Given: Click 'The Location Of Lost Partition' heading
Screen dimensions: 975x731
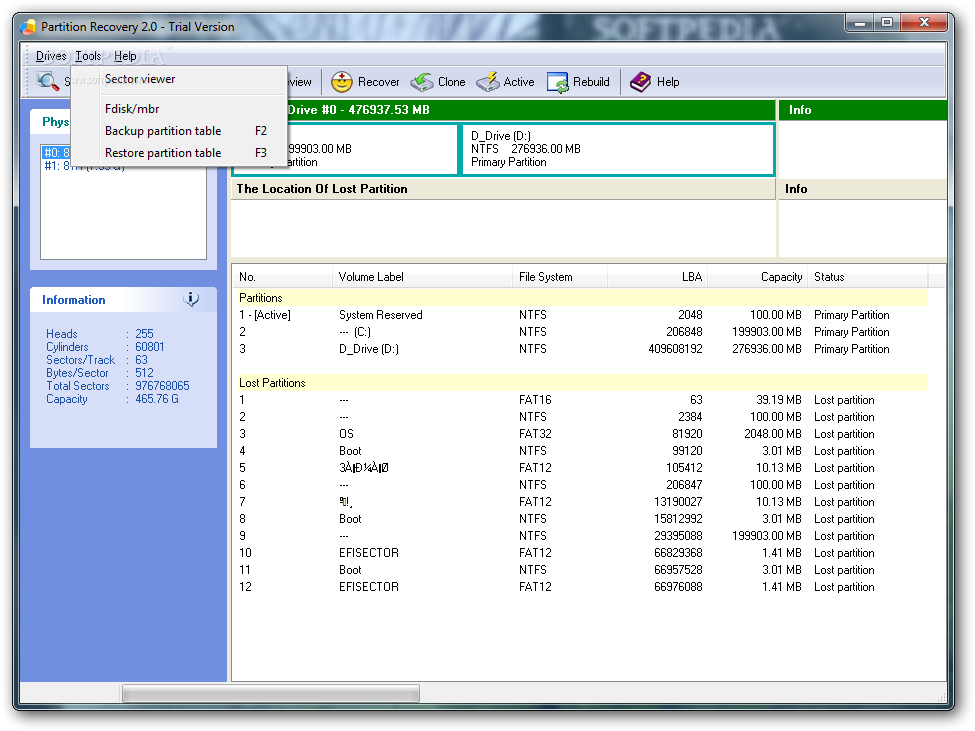Looking at the screenshot, I should tap(322, 189).
